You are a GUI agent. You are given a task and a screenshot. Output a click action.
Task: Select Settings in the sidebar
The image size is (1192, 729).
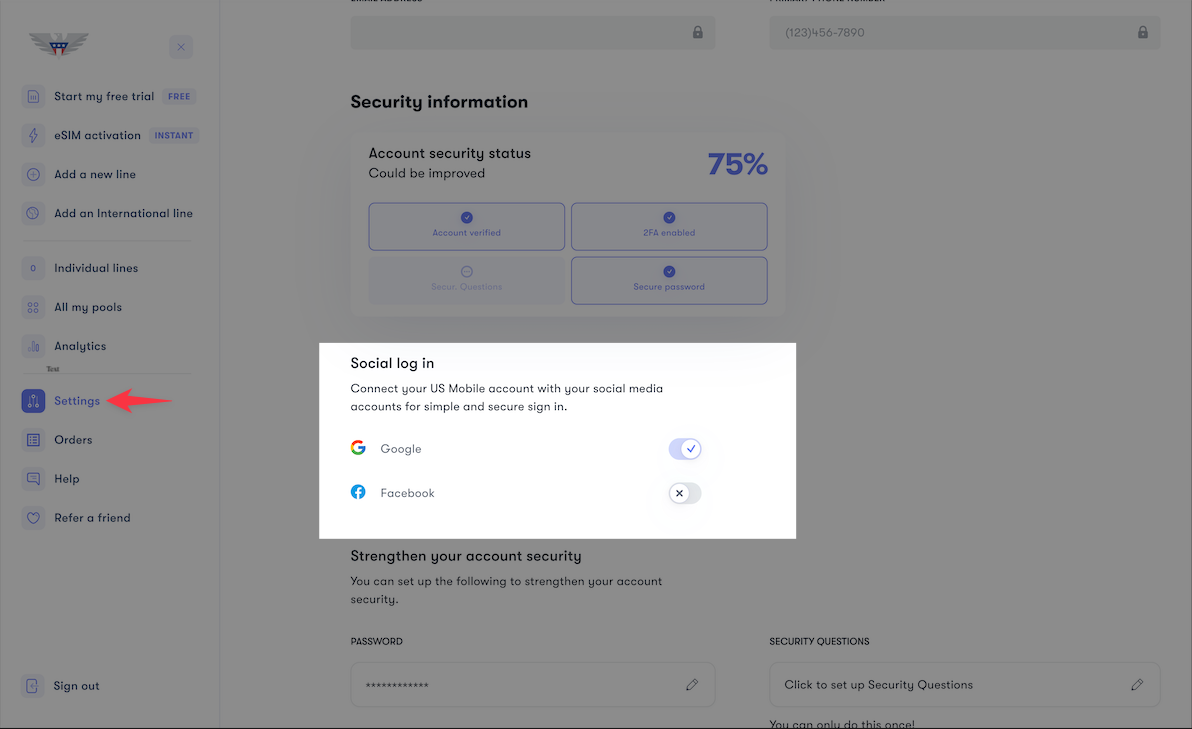tap(76, 400)
